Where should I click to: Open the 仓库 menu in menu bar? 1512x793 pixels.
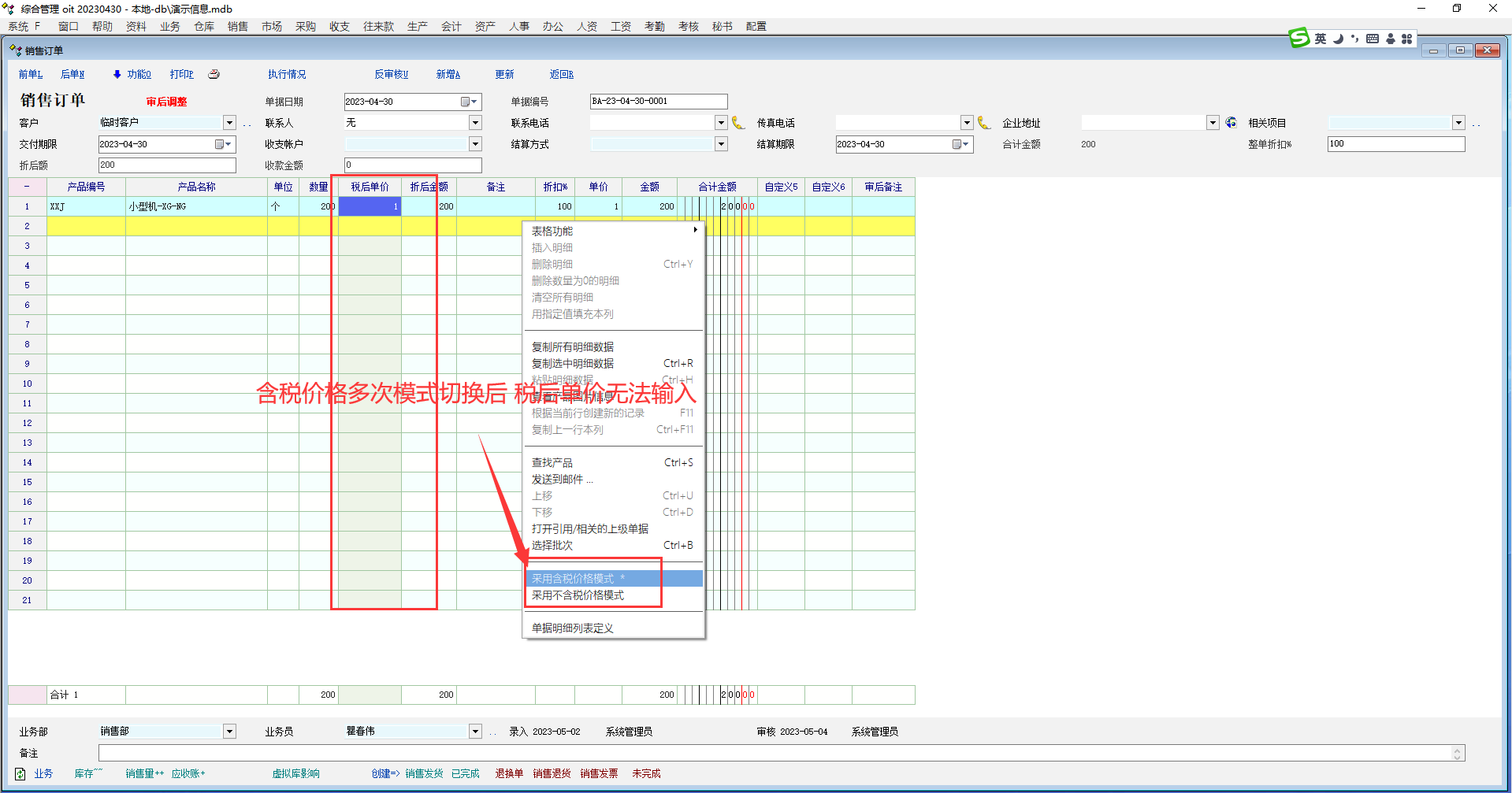point(203,26)
